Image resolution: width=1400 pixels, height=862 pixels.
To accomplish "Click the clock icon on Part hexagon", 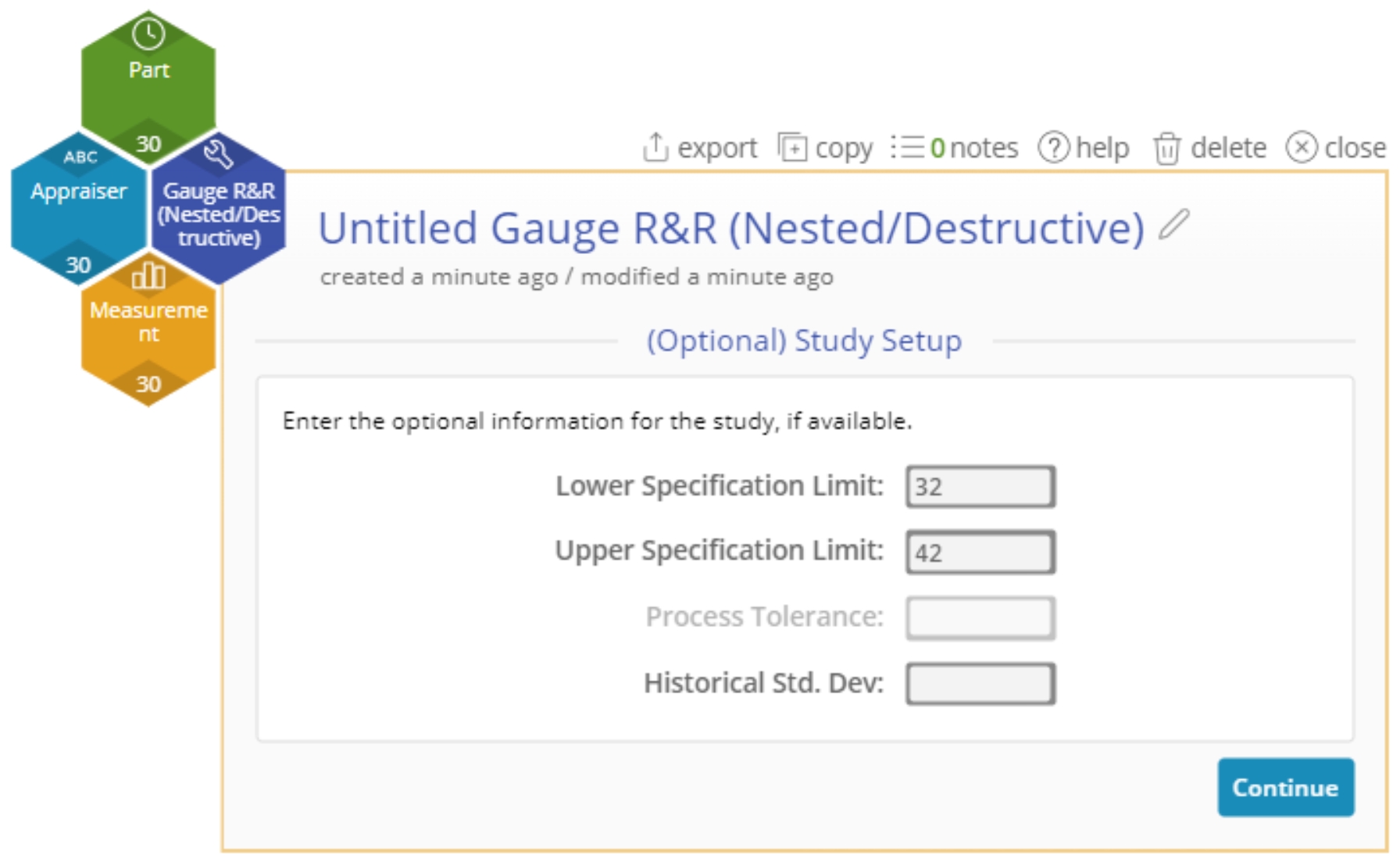I will 148,34.
